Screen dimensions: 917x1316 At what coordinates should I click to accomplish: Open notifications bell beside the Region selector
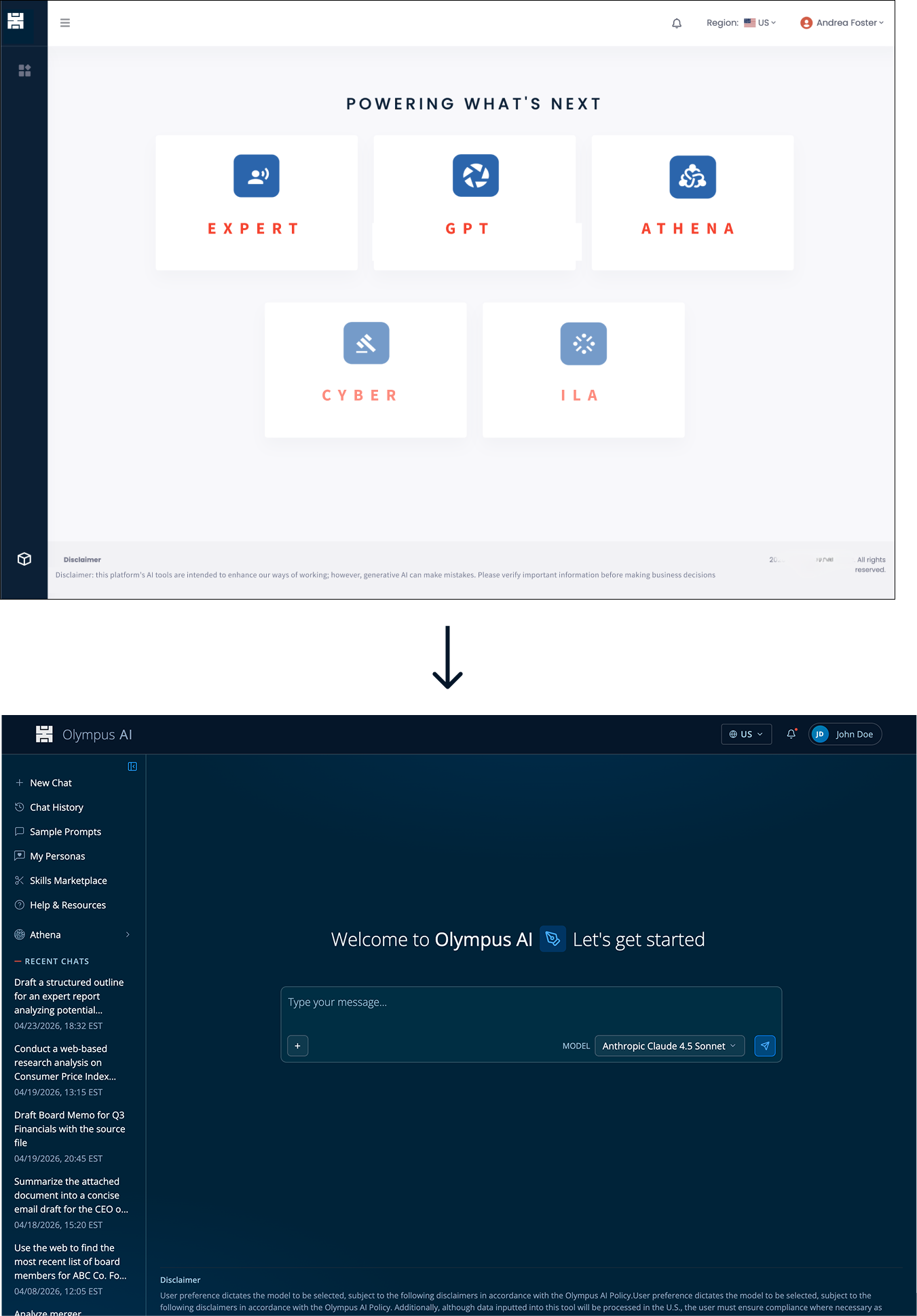(x=677, y=23)
